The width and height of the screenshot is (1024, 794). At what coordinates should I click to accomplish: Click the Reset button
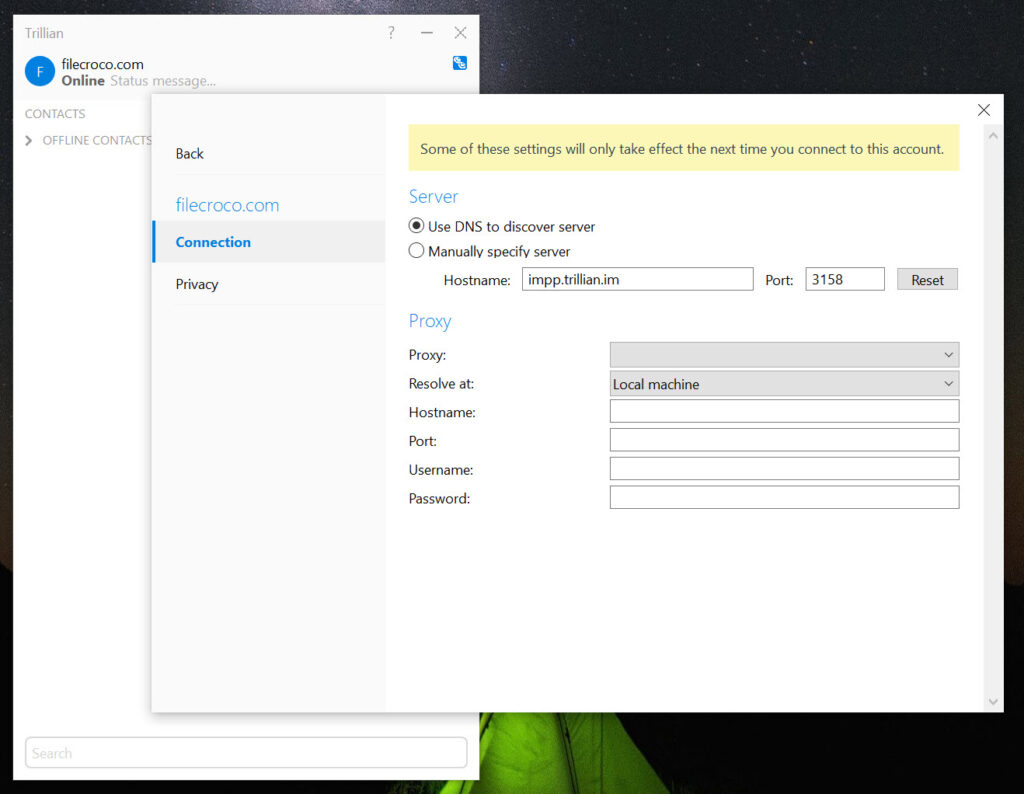[x=927, y=279]
